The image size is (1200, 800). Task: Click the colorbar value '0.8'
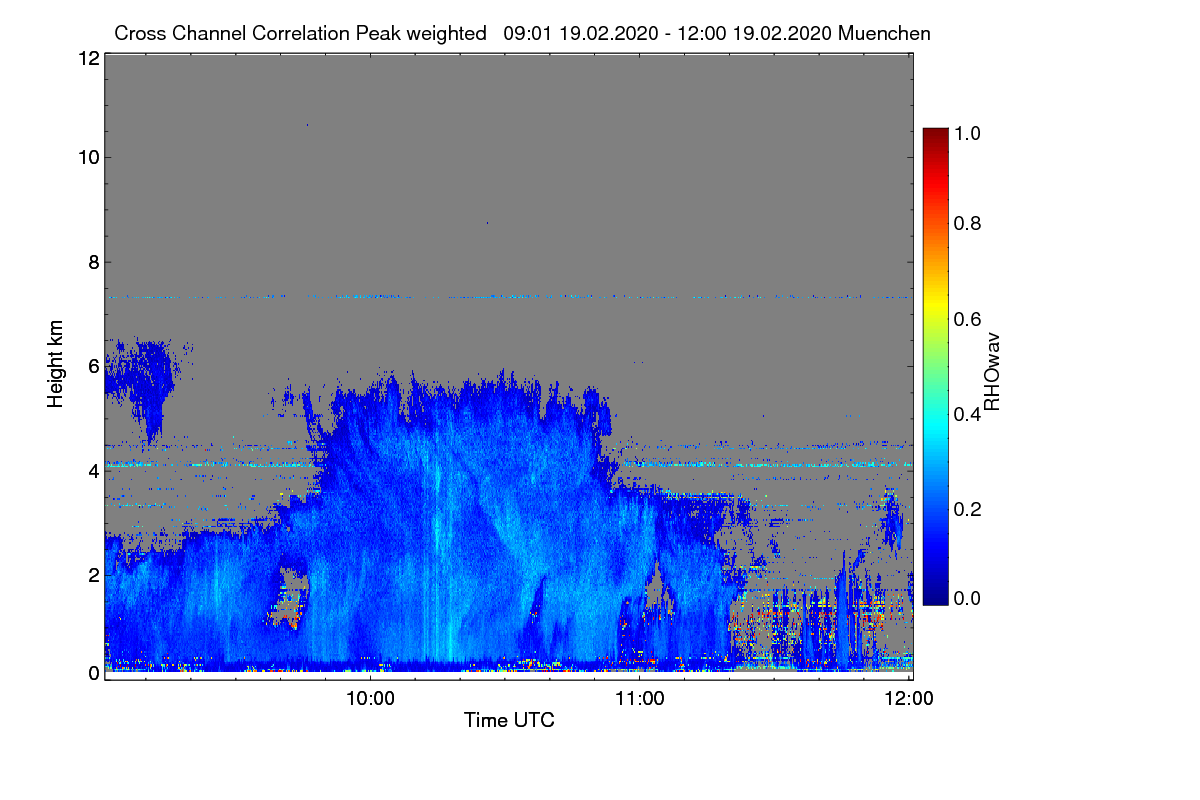pos(968,223)
